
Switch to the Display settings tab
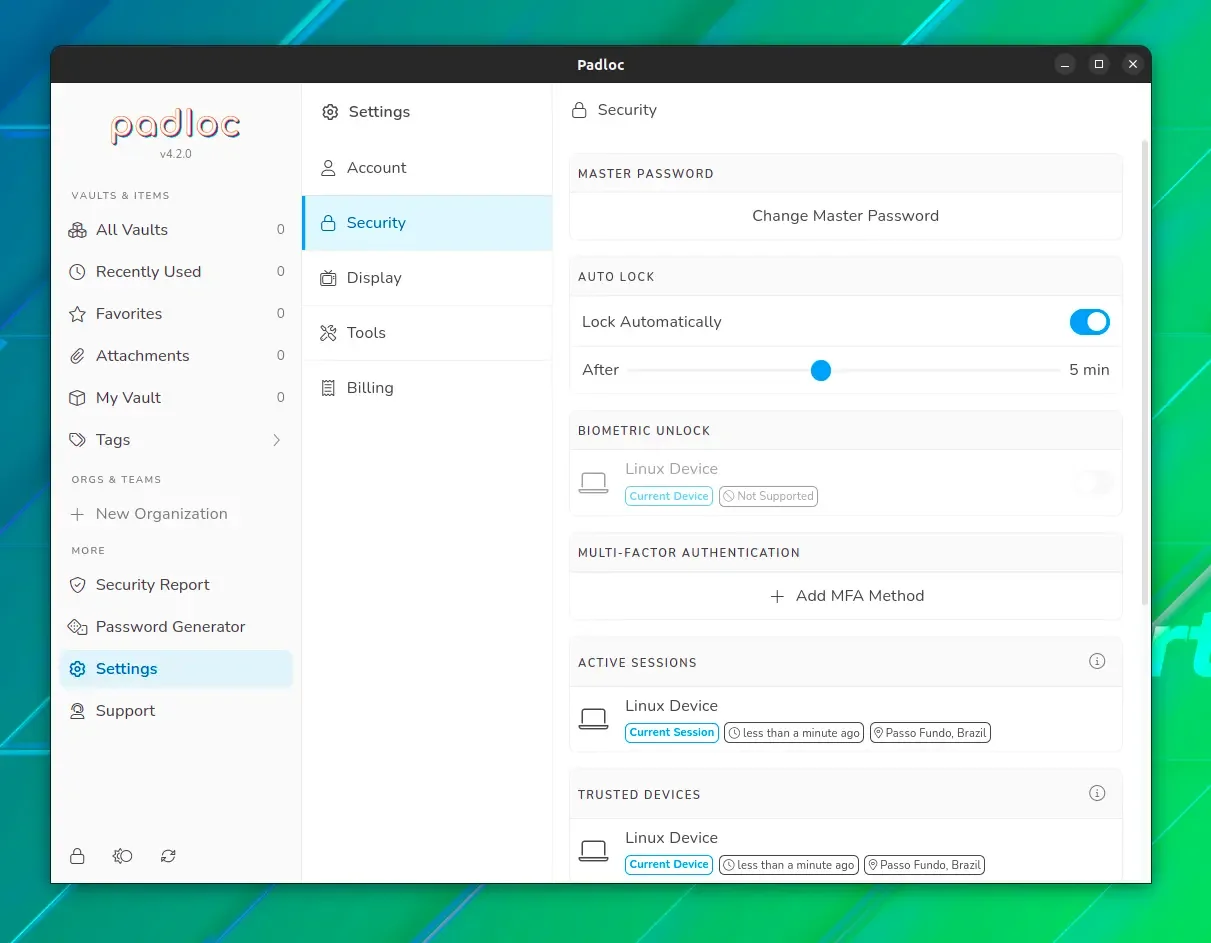(x=427, y=278)
